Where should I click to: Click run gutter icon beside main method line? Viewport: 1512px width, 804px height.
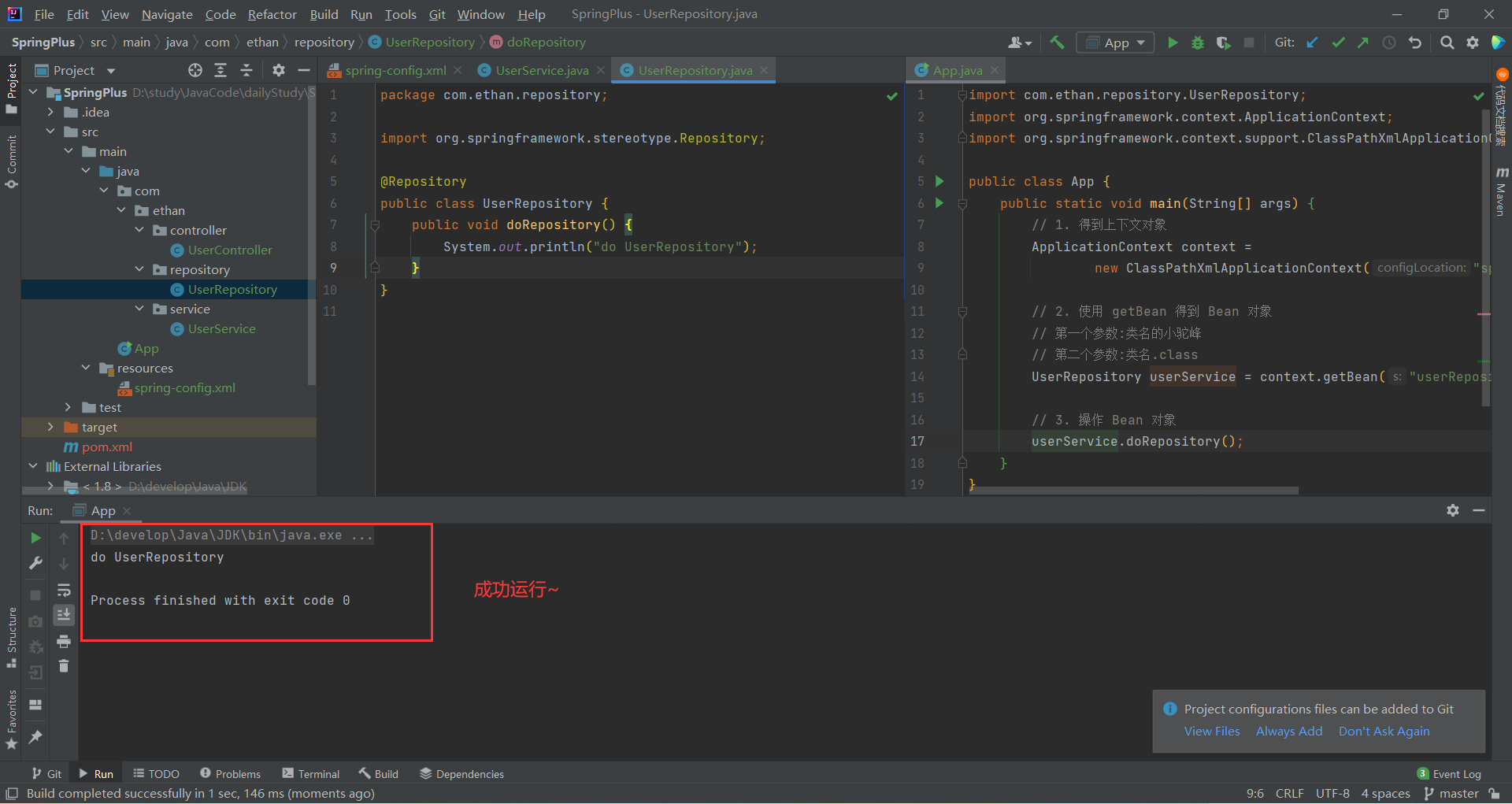(x=939, y=203)
